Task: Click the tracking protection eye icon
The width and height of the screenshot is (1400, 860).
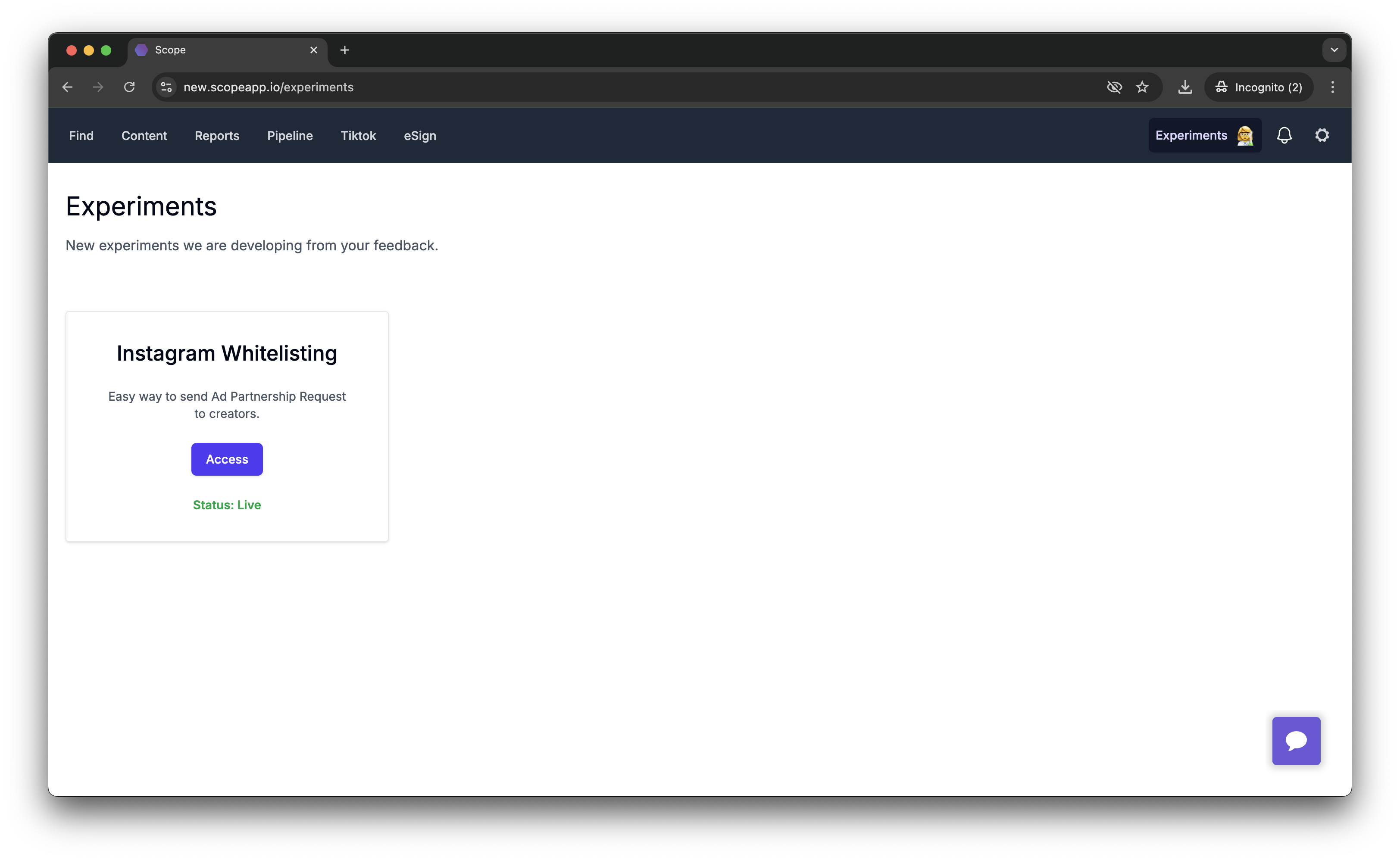Action: coord(1114,87)
